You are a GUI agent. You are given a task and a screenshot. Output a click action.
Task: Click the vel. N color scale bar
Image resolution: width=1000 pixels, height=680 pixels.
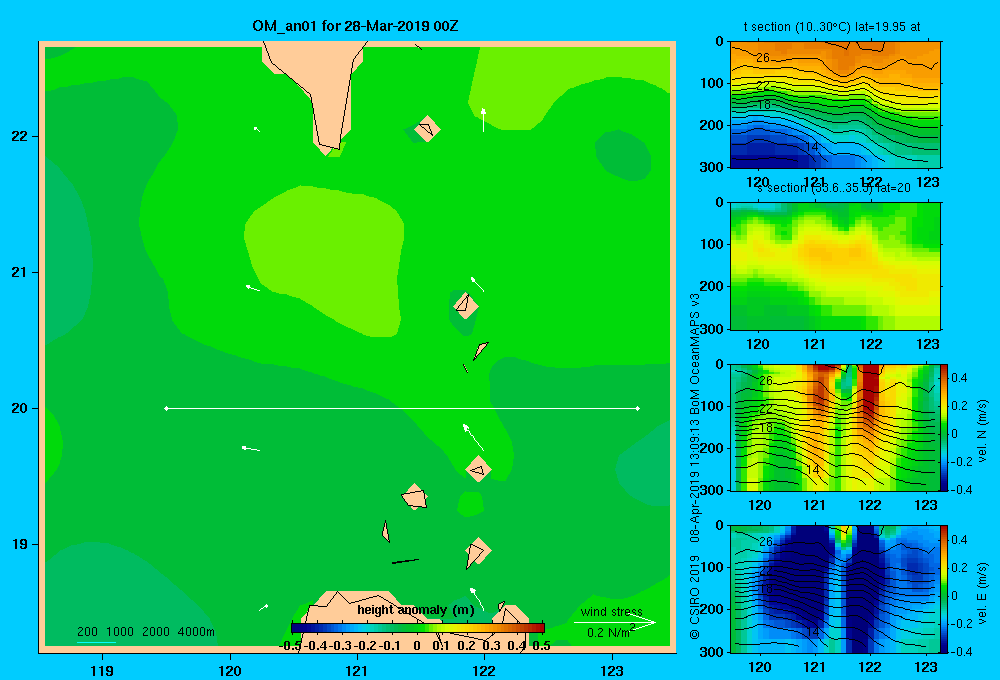click(944, 427)
